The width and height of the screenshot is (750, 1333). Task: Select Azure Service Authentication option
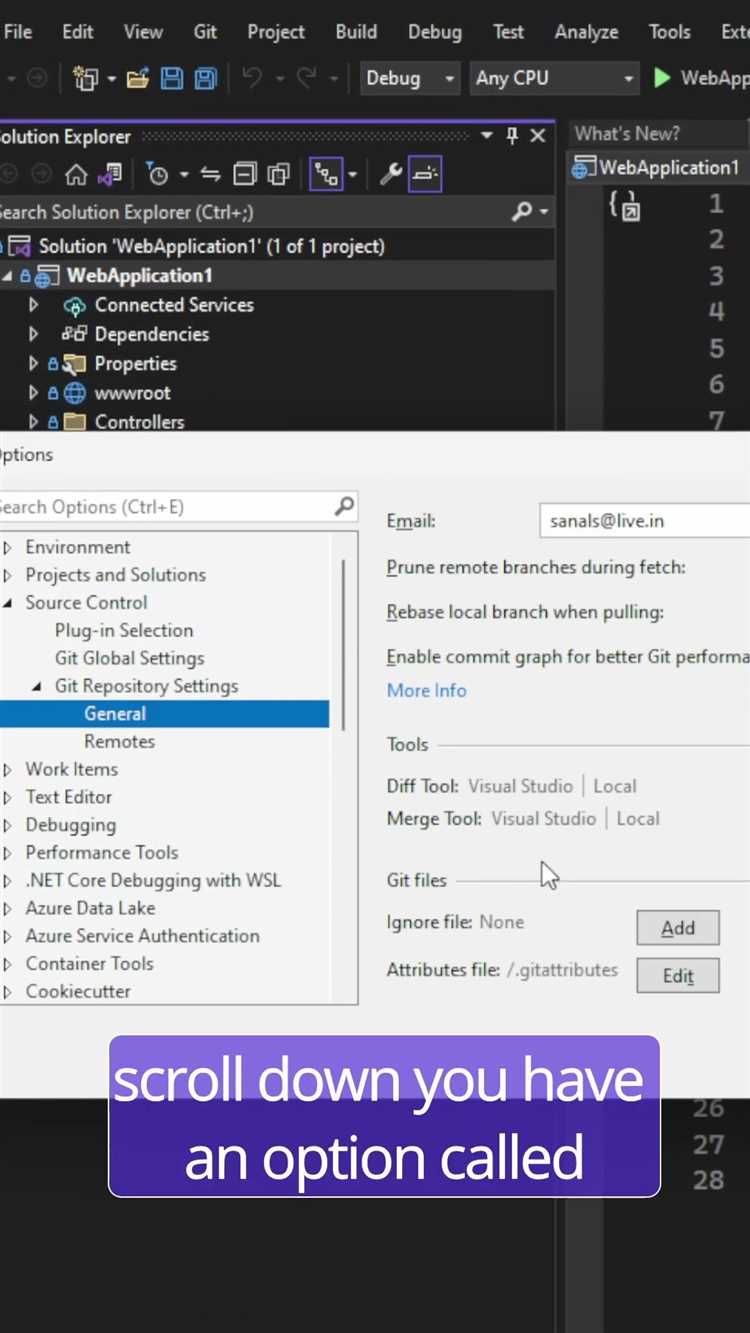(142, 936)
